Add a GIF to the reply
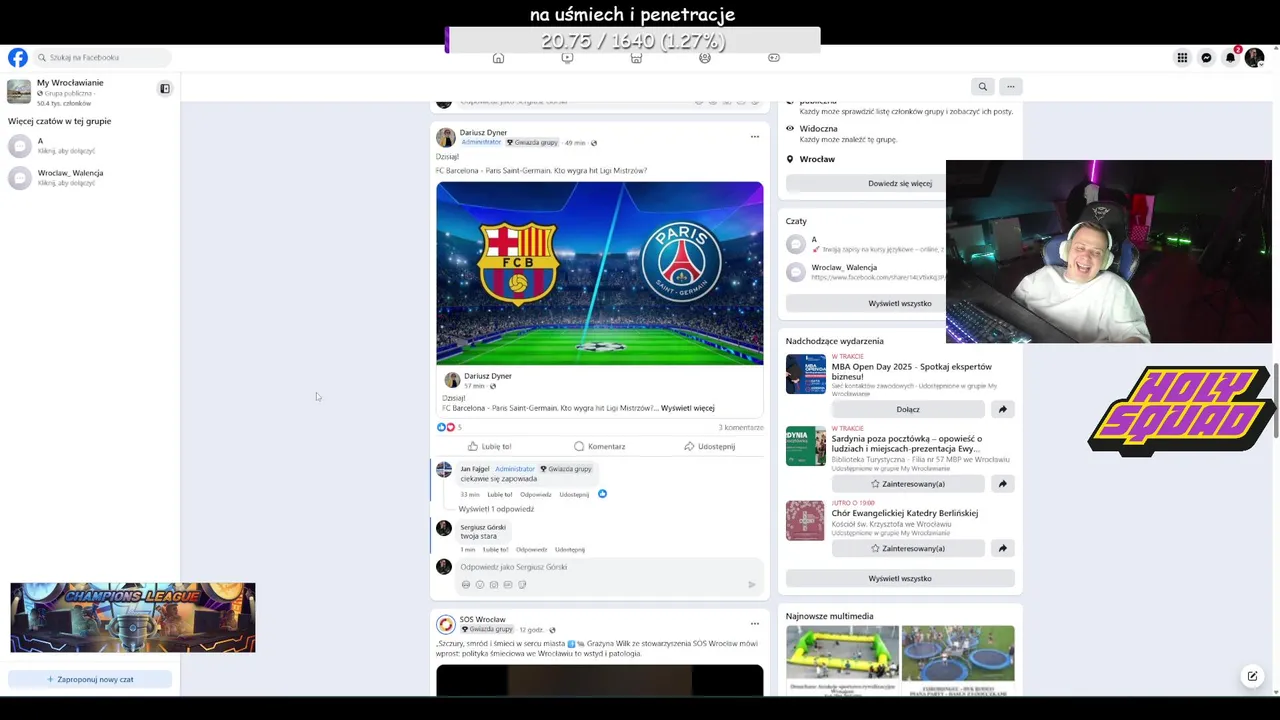 tap(508, 584)
